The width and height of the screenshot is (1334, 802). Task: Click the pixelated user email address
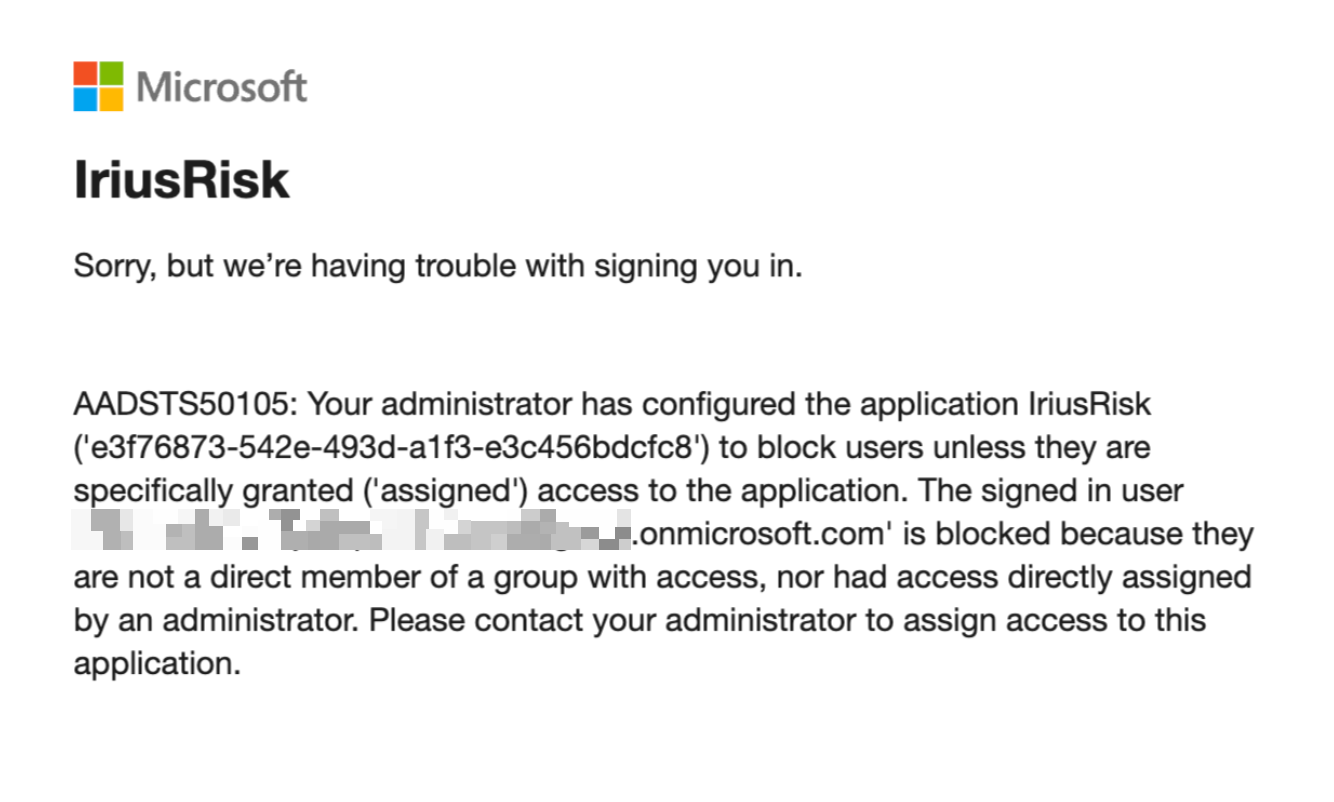pos(352,533)
